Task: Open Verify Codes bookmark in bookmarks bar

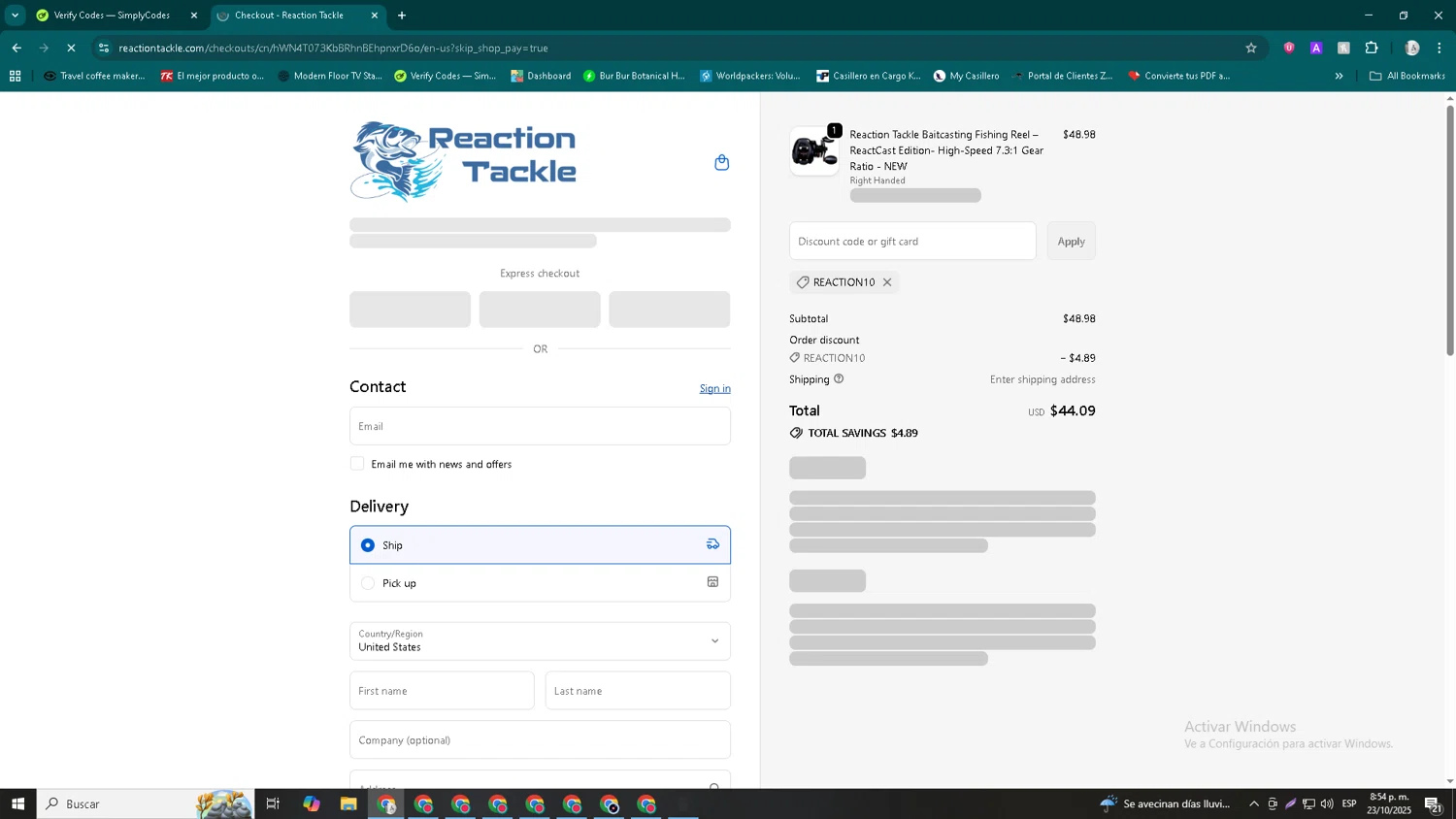Action: (x=445, y=76)
